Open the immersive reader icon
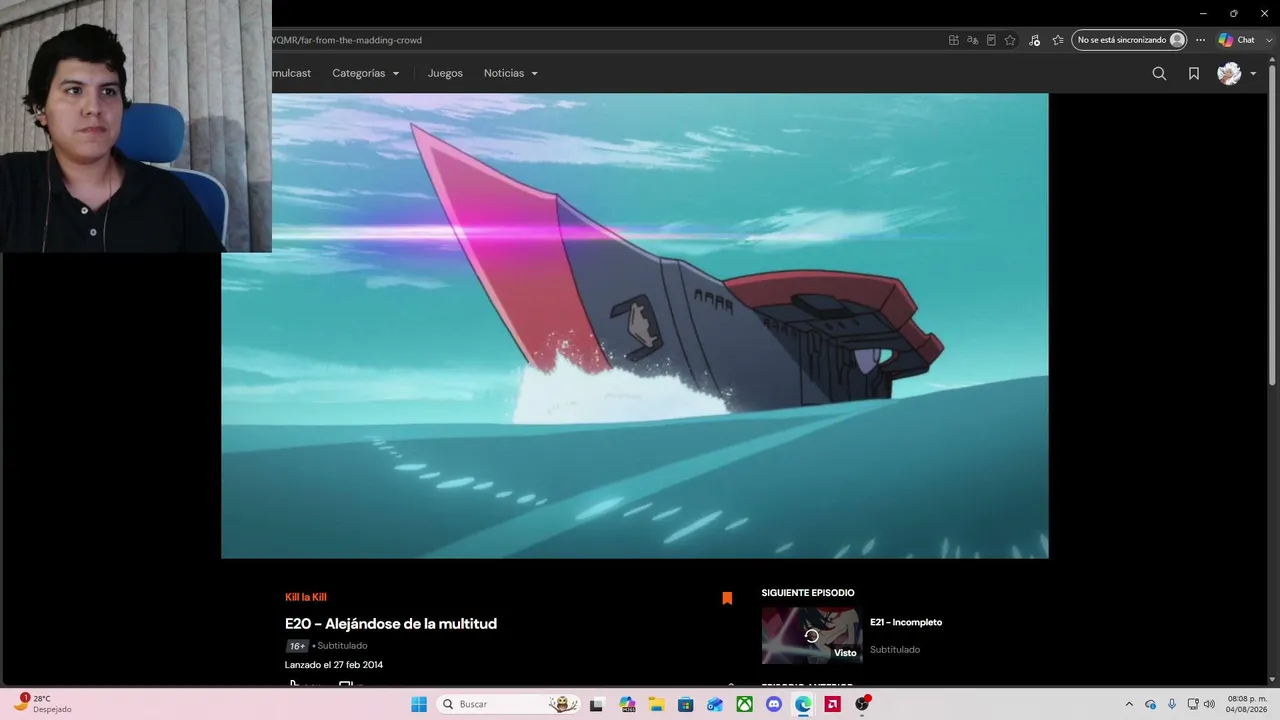The height and width of the screenshot is (720, 1280). 991,40
